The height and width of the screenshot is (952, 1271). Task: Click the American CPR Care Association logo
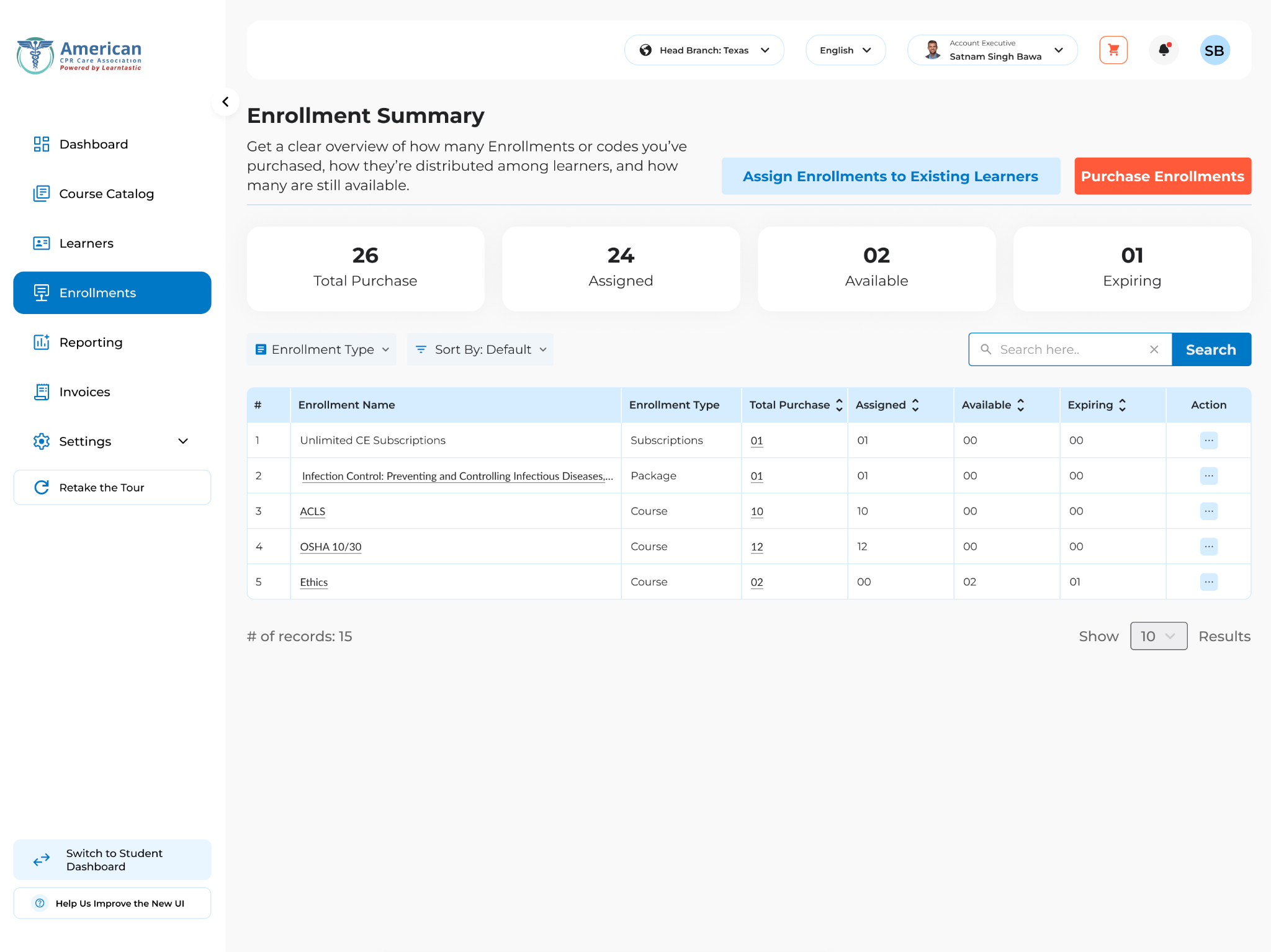tap(79, 56)
